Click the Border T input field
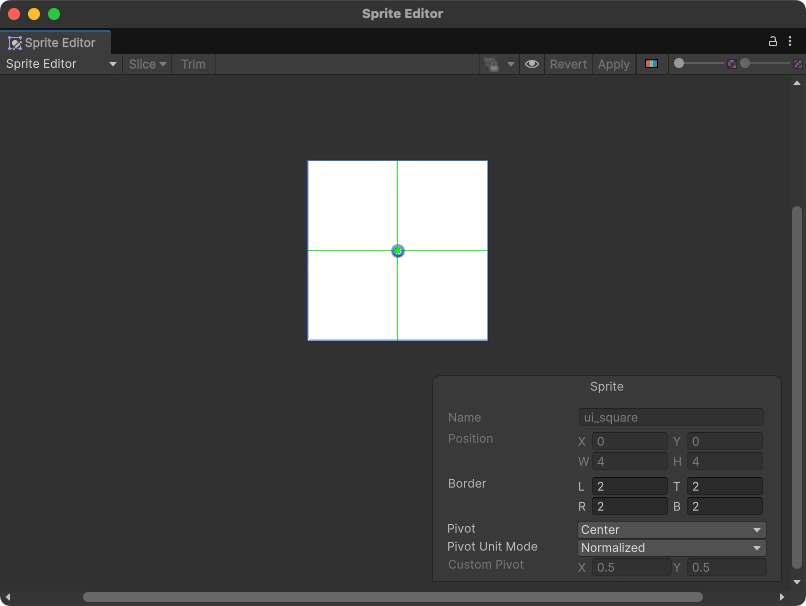This screenshot has width=806, height=606. (x=725, y=486)
